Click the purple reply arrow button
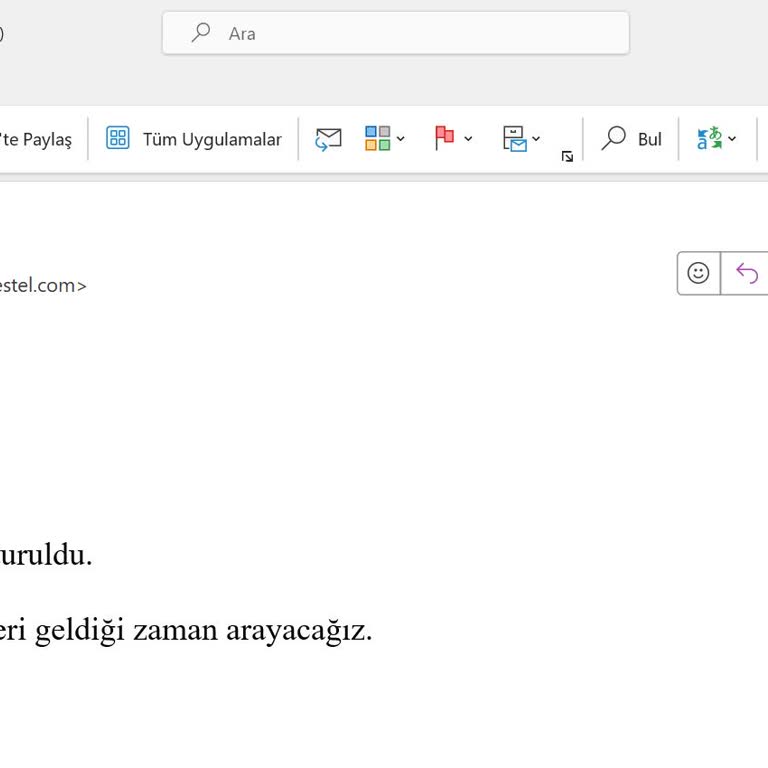This screenshot has height=768, width=768. (746, 273)
